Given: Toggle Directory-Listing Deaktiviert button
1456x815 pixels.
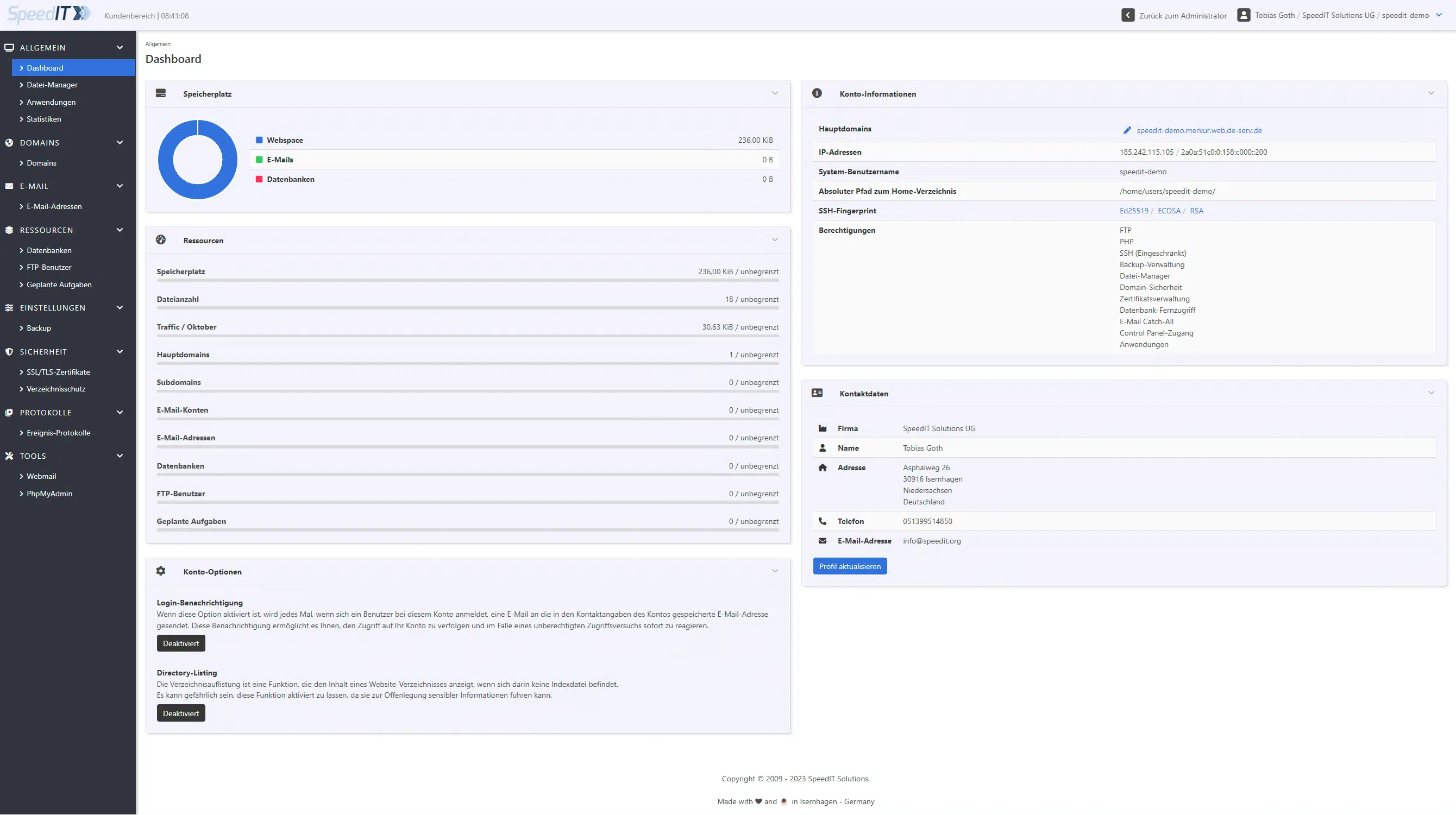Looking at the screenshot, I should [x=181, y=713].
